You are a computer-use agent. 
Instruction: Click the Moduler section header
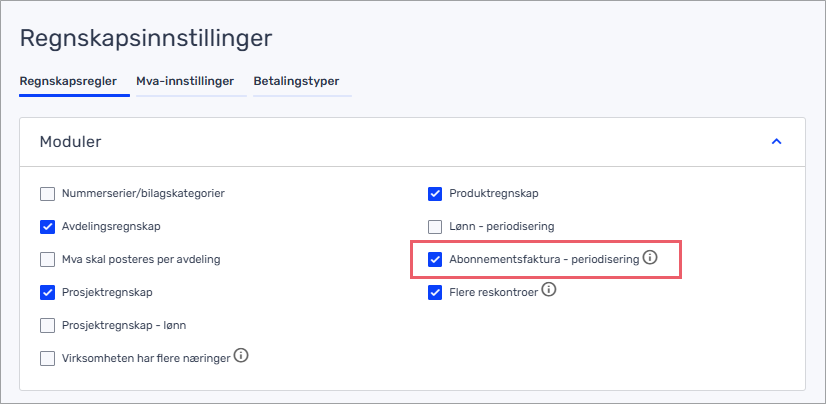click(x=412, y=142)
